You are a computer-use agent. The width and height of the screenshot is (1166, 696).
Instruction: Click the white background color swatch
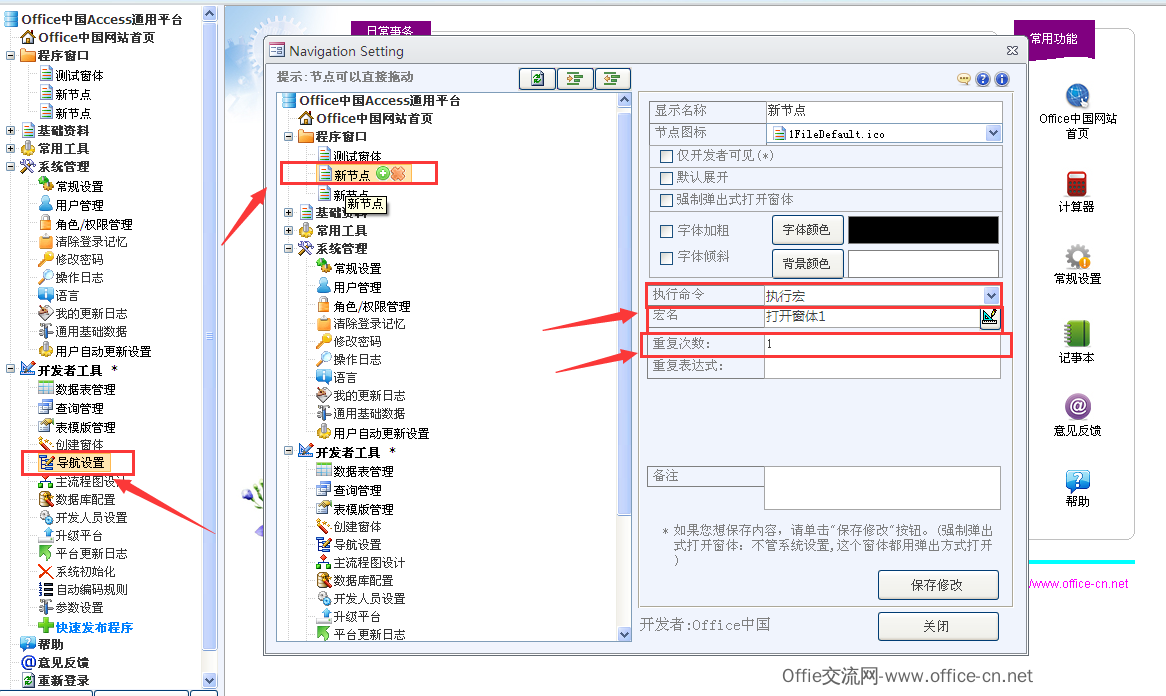pos(923,263)
